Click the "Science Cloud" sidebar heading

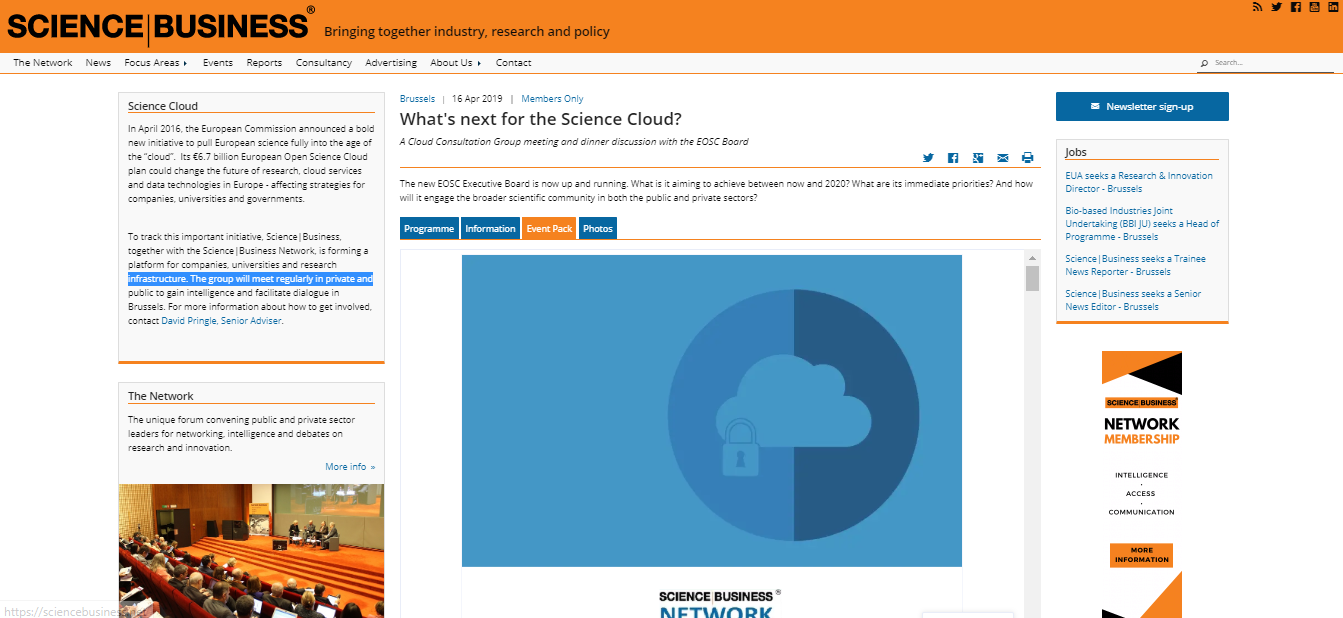163,106
